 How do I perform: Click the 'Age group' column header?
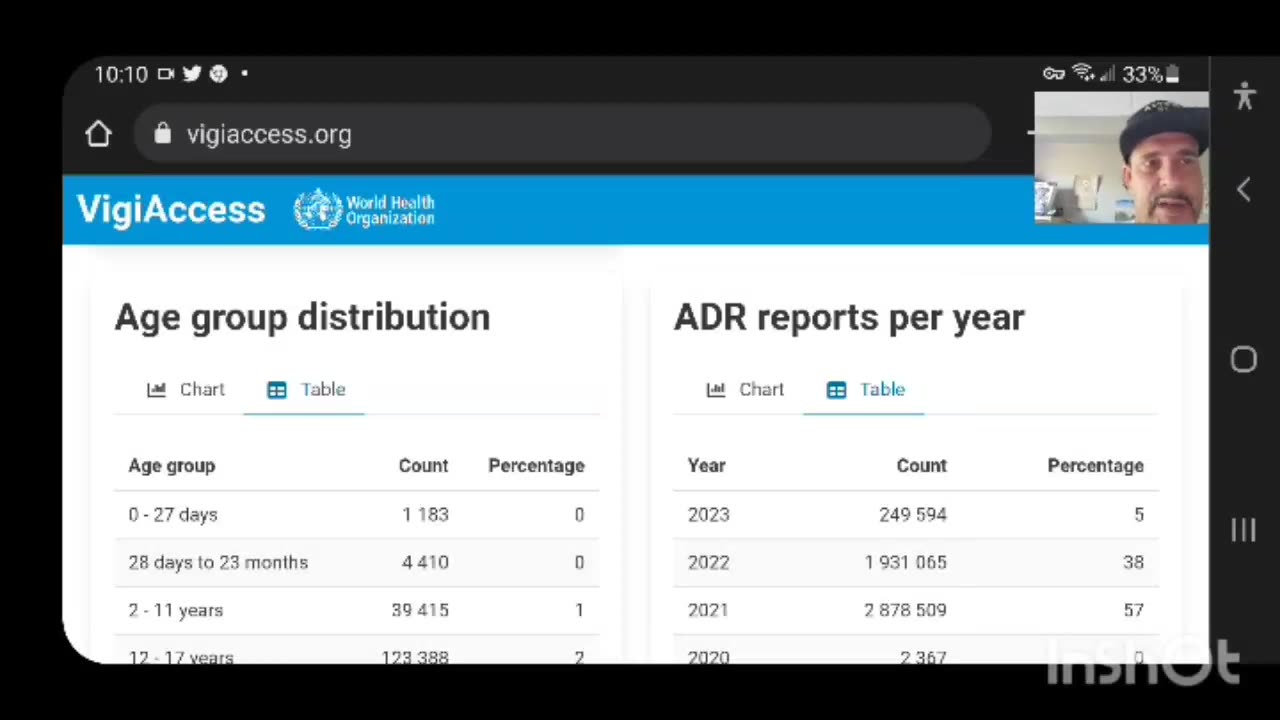click(x=171, y=465)
